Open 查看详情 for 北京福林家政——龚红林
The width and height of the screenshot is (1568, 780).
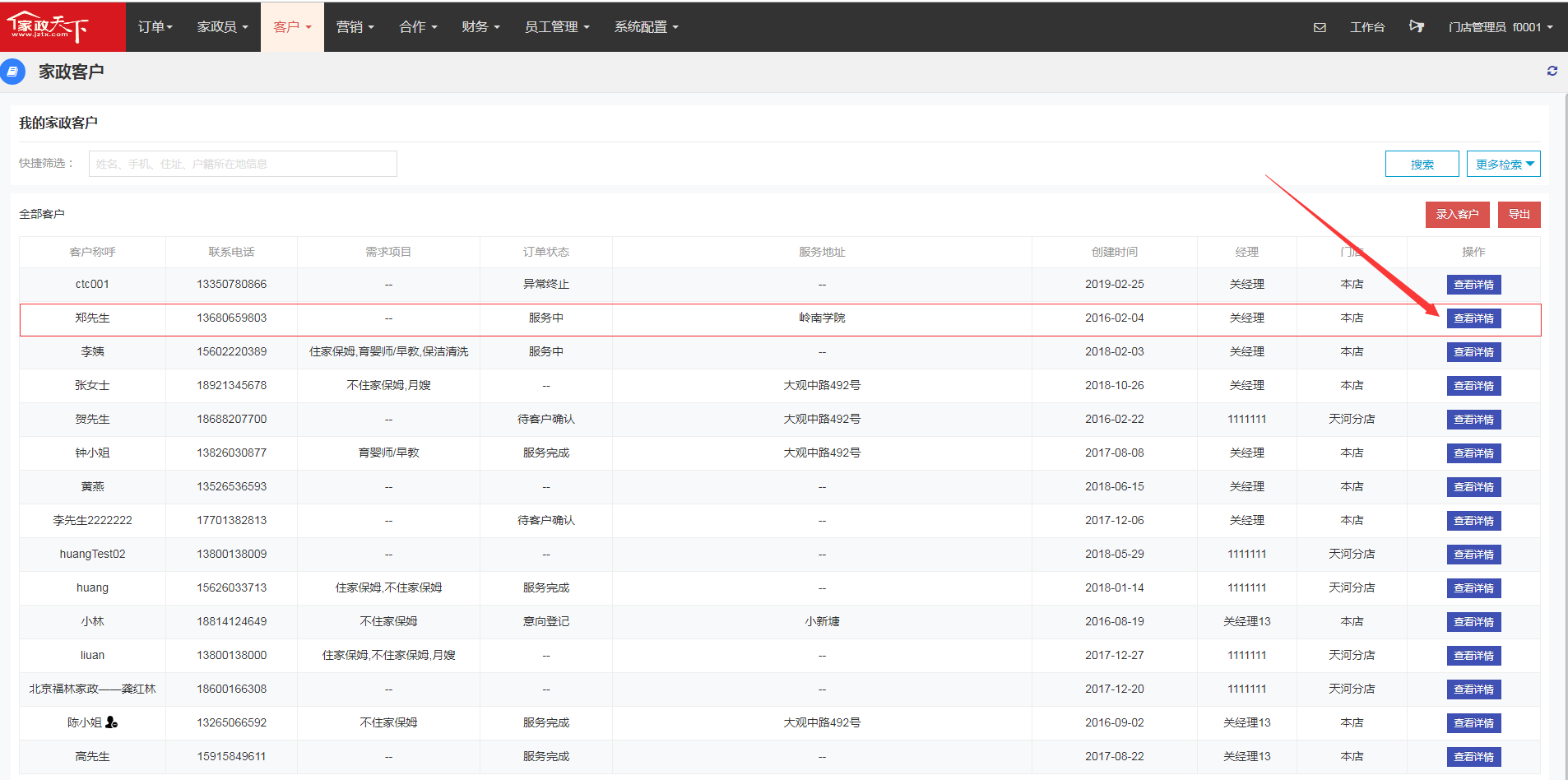coord(1474,689)
